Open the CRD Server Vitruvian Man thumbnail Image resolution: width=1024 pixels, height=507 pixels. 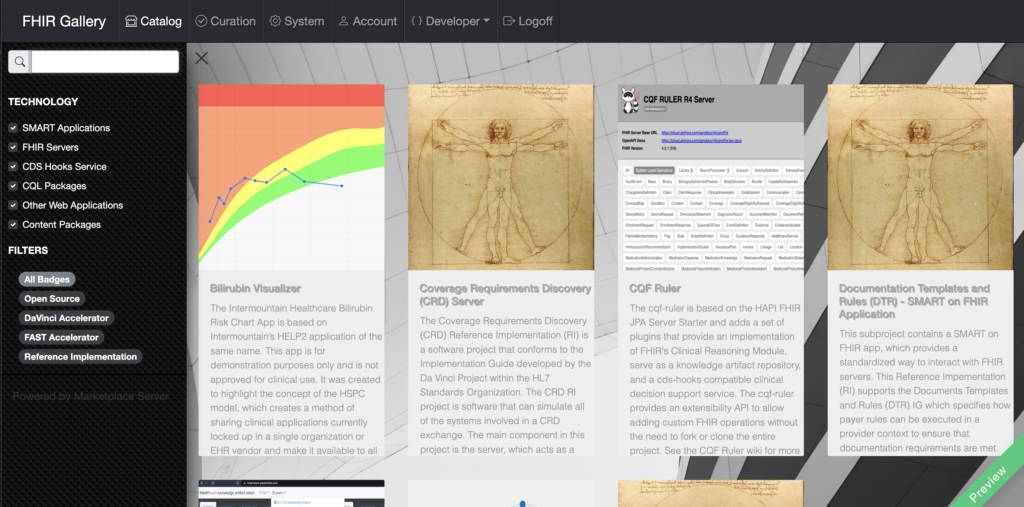(501, 177)
